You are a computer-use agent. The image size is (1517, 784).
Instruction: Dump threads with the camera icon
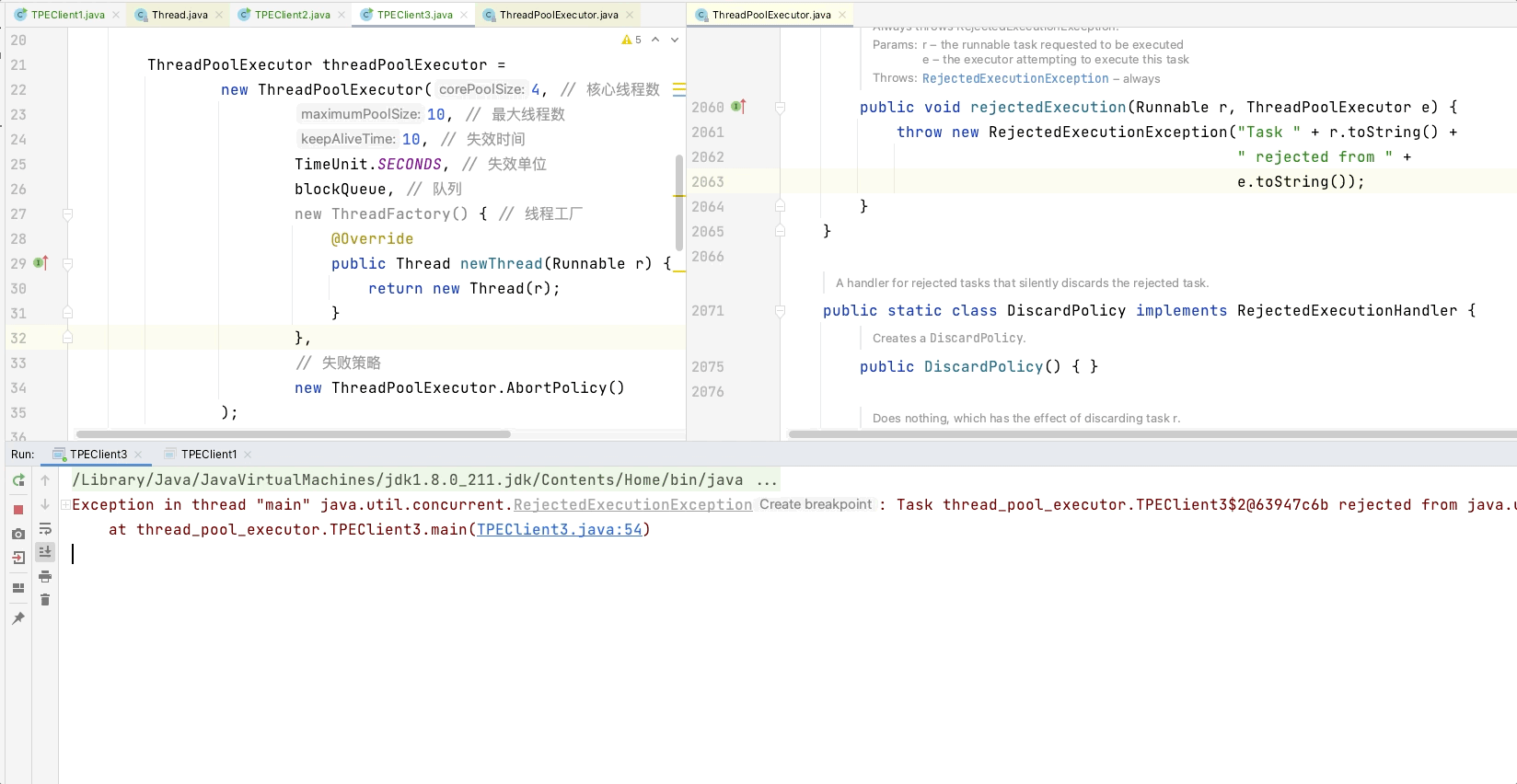click(18, 534)
